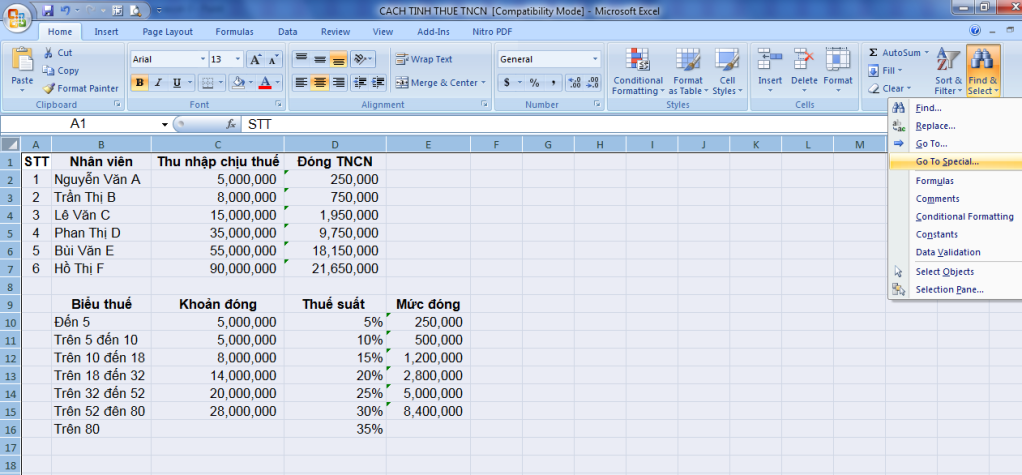Click the Paste clipboard icon
Screen dimensions: 1022x475
[x=22, y=59]
